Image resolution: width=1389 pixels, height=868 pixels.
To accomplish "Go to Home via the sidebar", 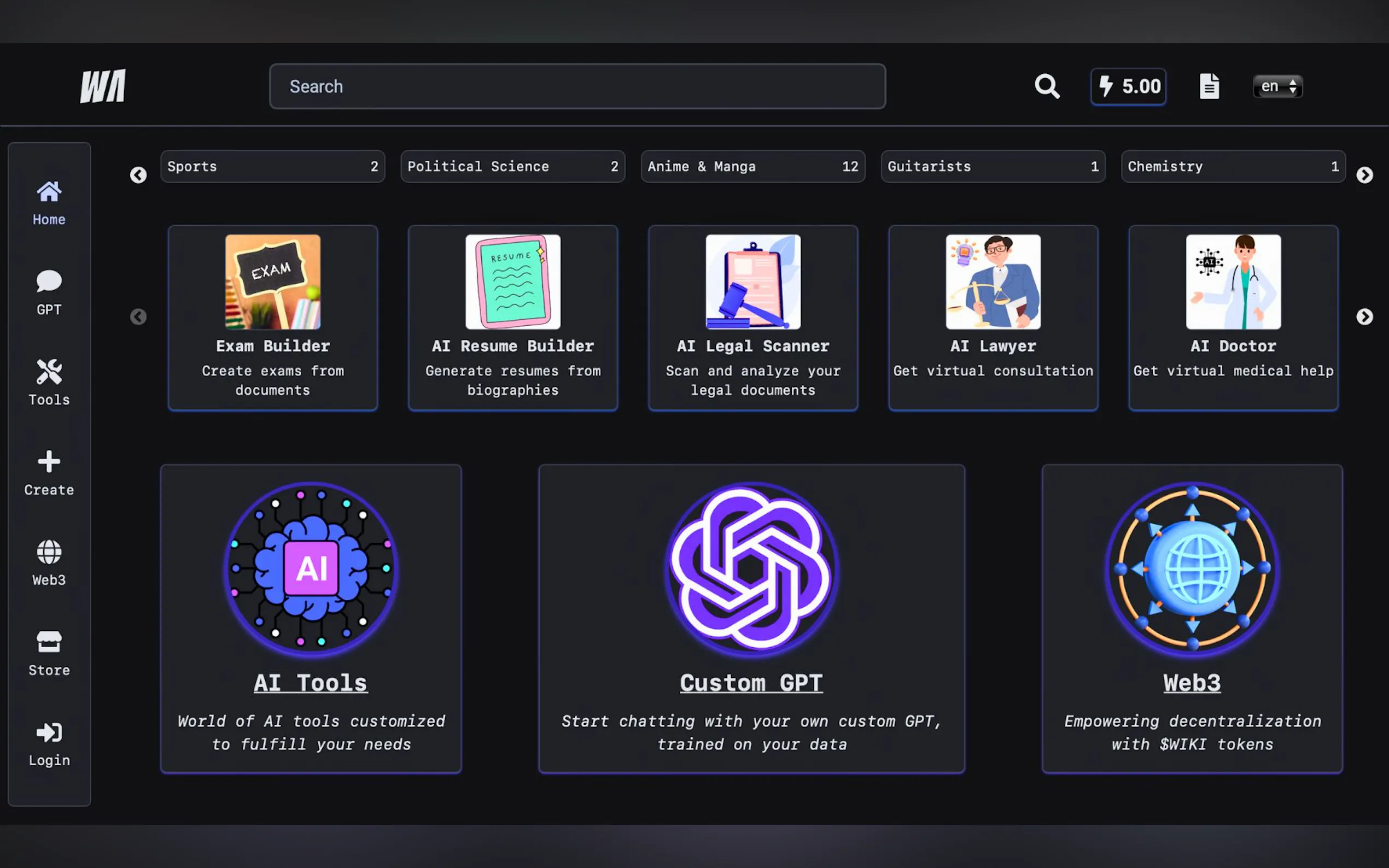I will [x=48, y=201].
